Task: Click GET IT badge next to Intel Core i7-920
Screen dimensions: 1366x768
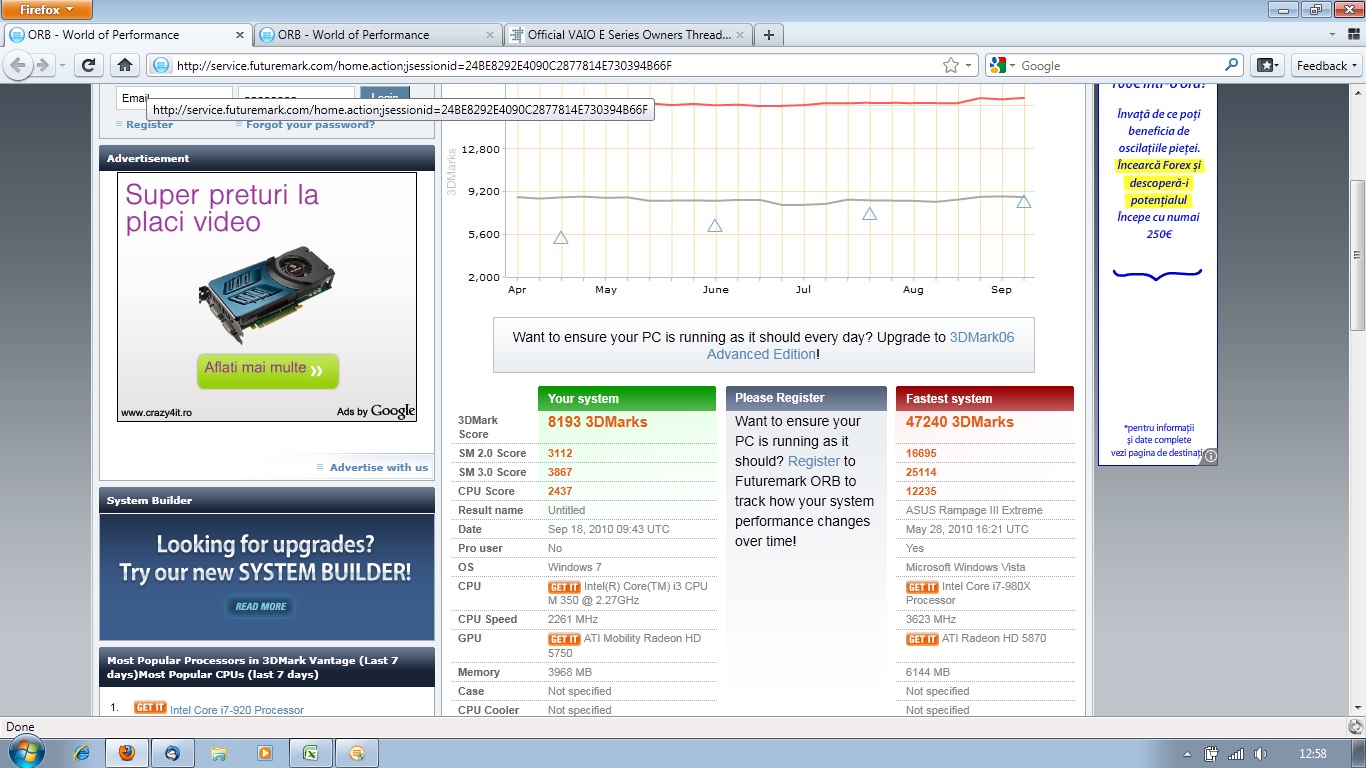Action: tap(150, 708)
